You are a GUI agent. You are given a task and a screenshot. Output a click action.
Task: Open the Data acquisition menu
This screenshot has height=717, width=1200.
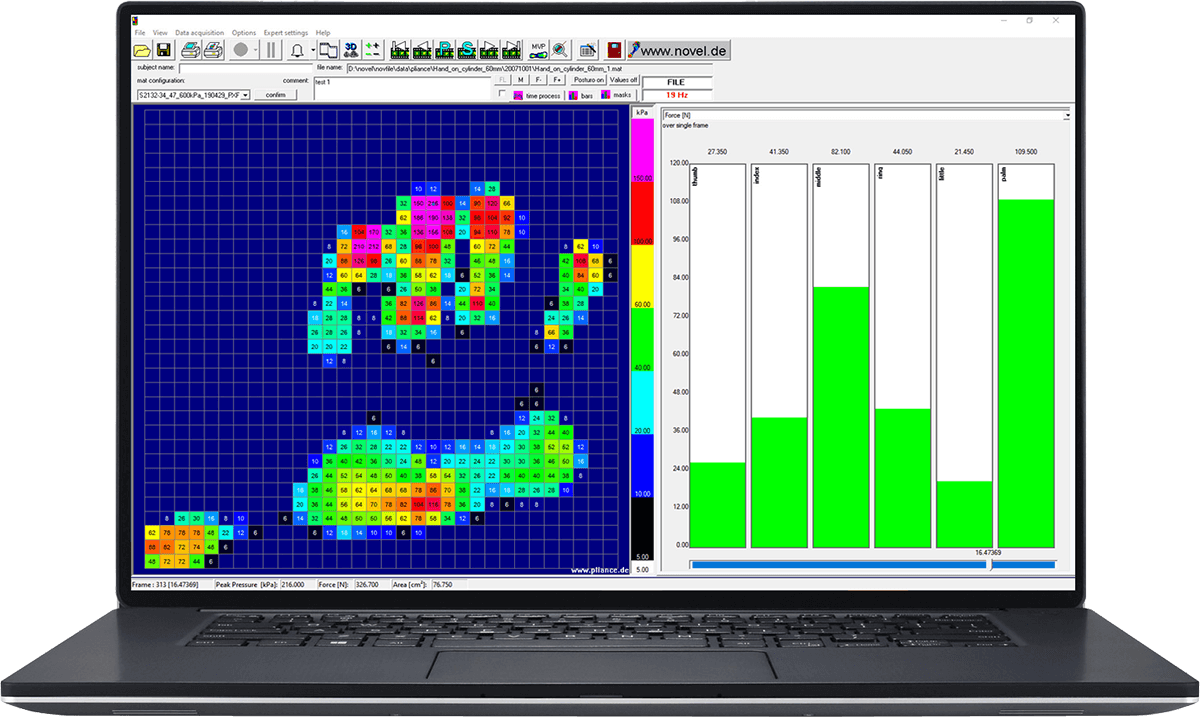point(200,33)
